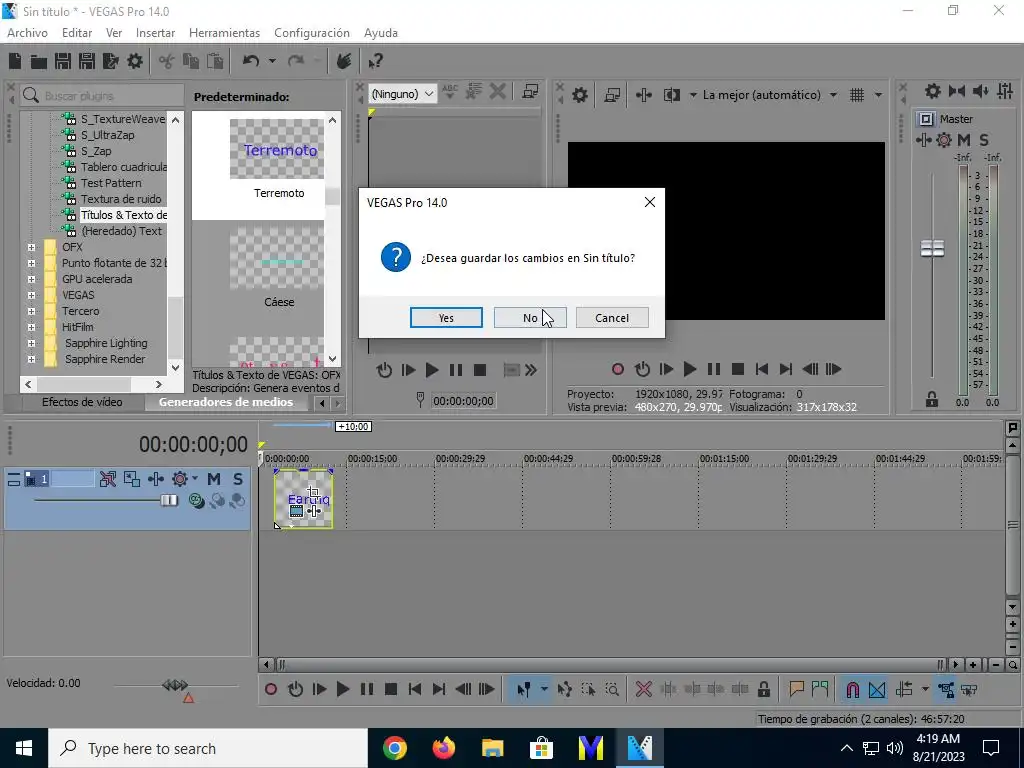Expand the HitFilm folder

(x=31, y=327)
